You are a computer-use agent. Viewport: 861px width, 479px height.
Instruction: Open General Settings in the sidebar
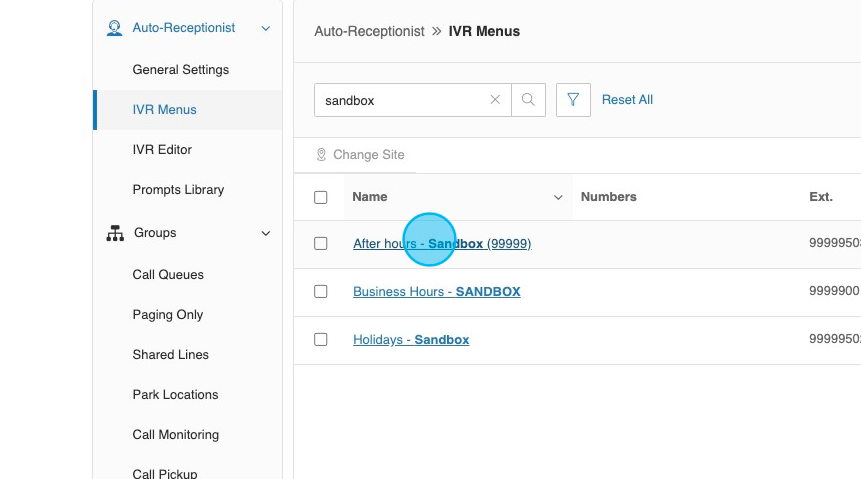(181, 70)
